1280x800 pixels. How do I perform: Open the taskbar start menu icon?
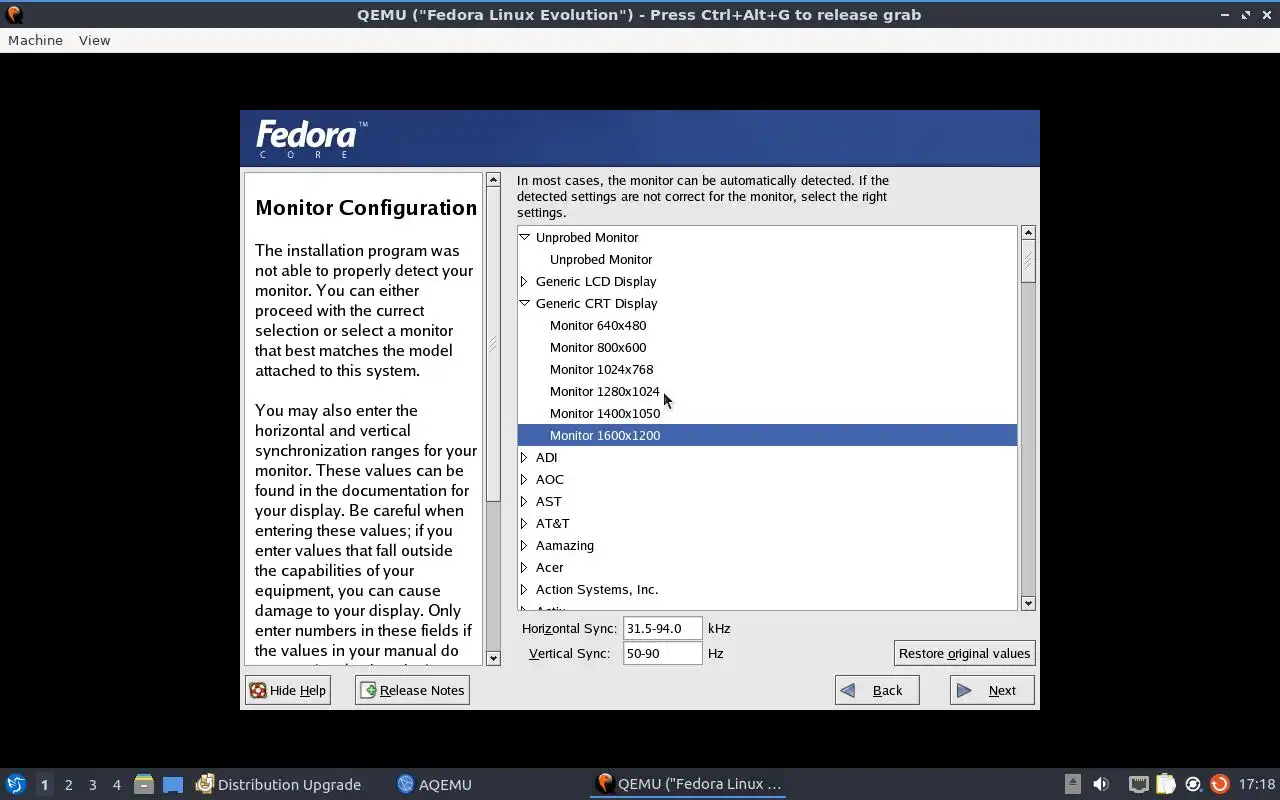coord(16,784)
